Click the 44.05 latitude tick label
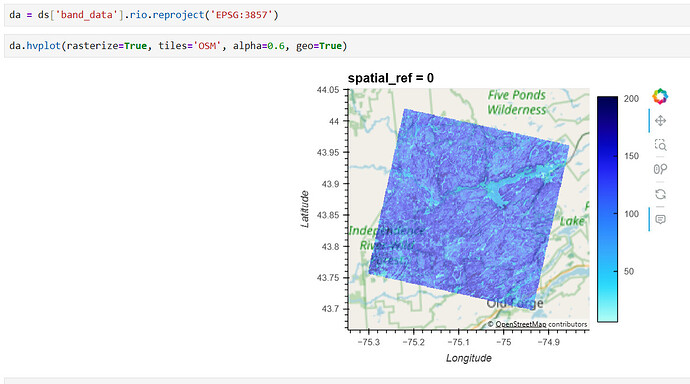 coord(328,90)
